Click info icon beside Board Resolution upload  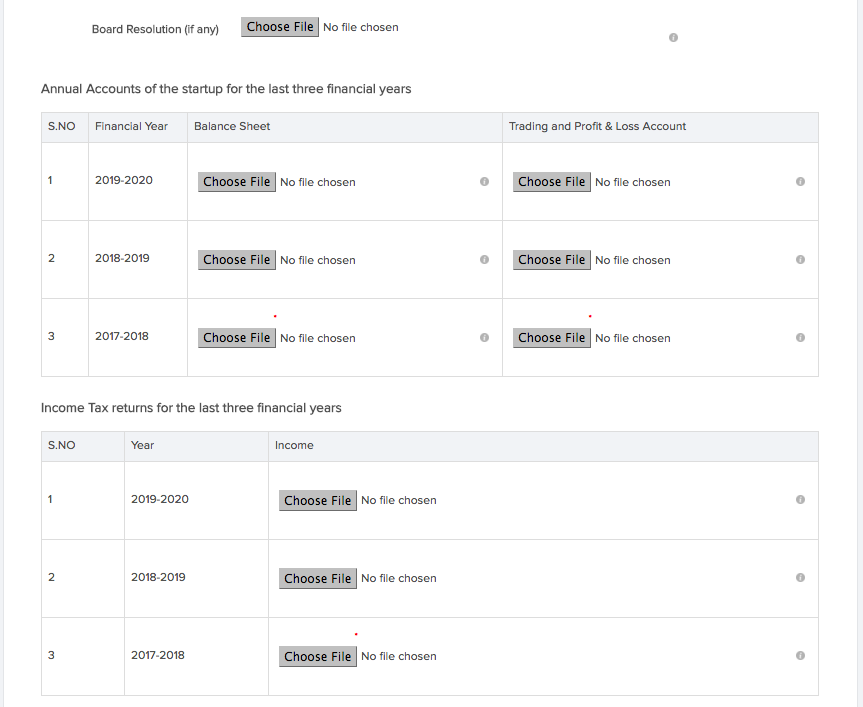click(673, 38)
